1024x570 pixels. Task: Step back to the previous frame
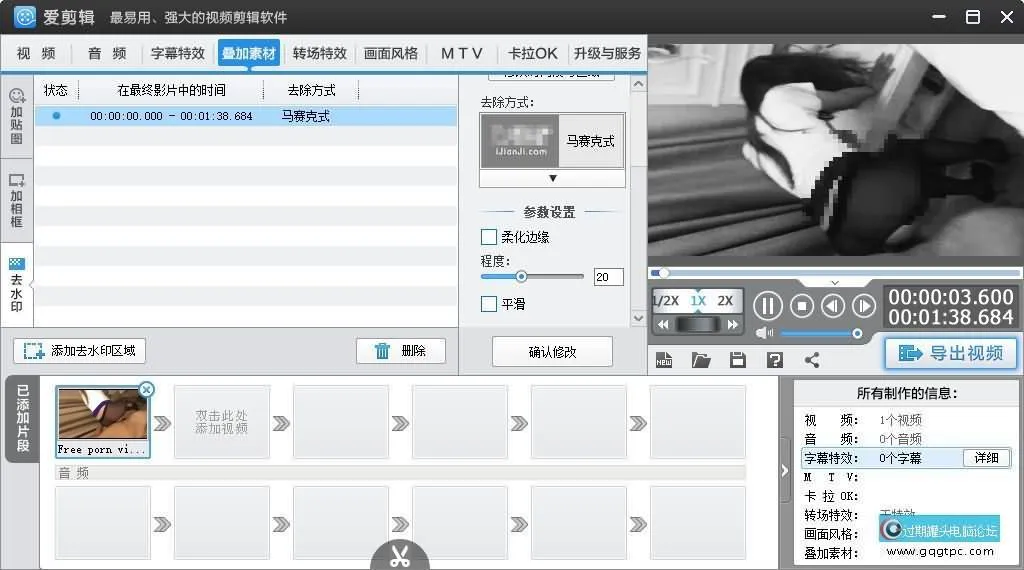click(x=832, y=305)
